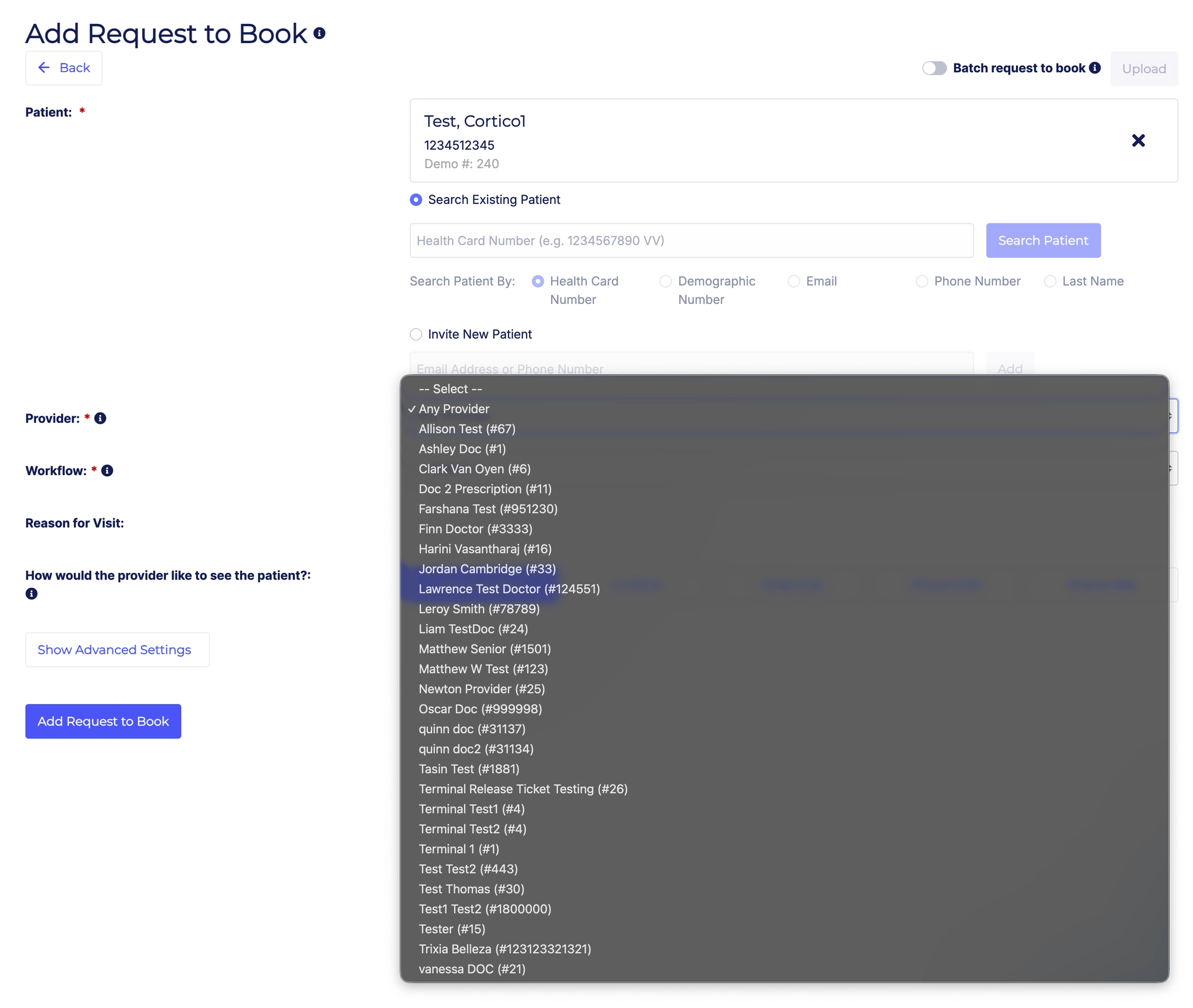Screen dimensions: 1193x1008
Task: Toggle the Batch request to book switch
Action: 934,68
